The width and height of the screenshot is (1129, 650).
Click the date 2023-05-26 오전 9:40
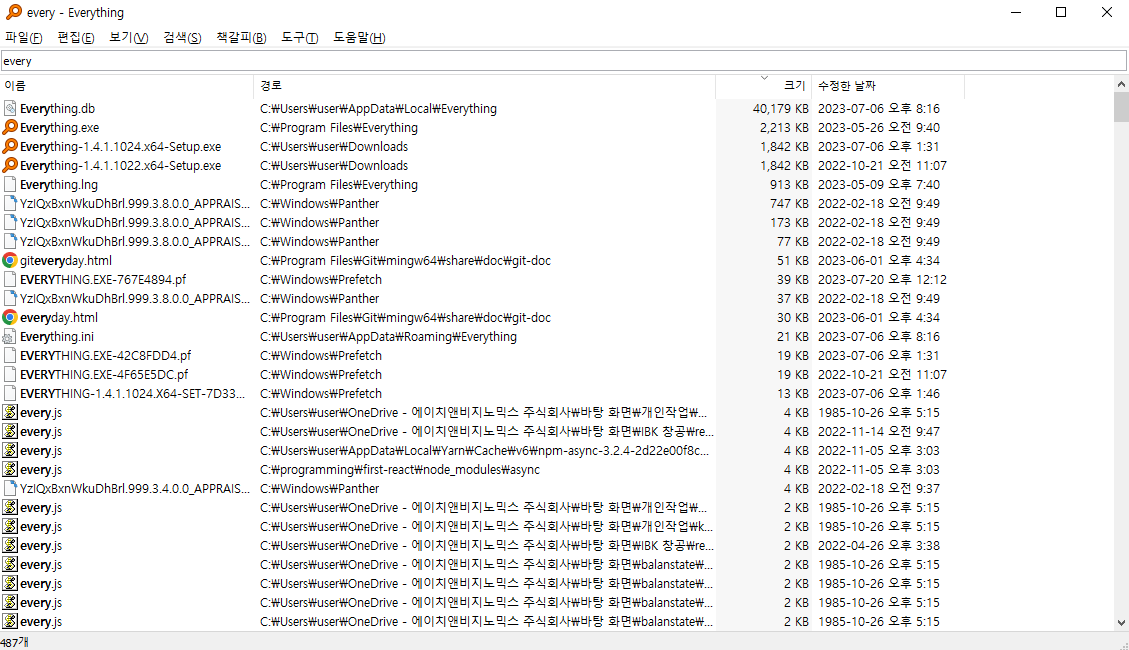pyautogui.click(x=878, y=127)
